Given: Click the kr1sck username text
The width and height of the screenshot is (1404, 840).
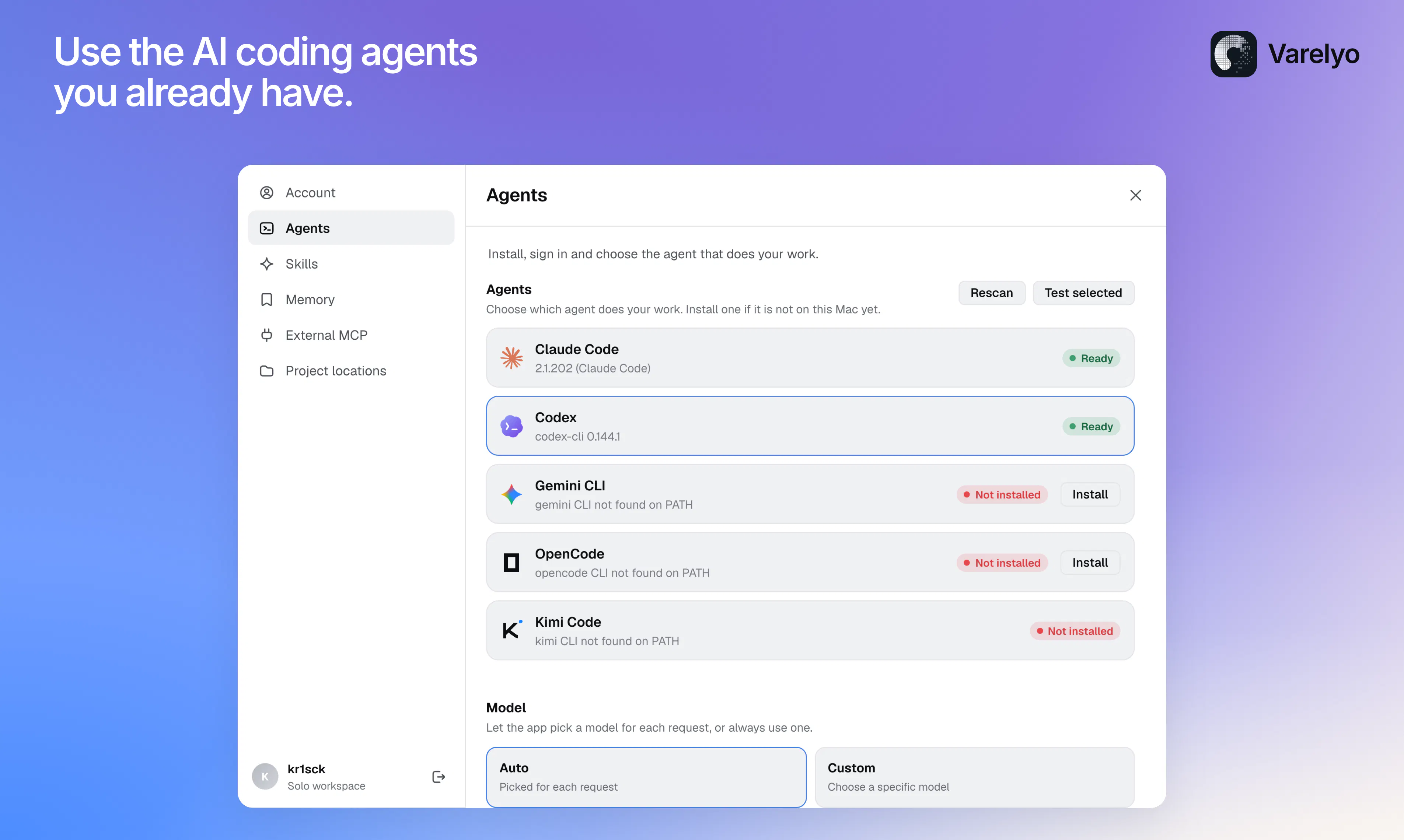Looking at the screenshot, I should click(x=306, y=769).
